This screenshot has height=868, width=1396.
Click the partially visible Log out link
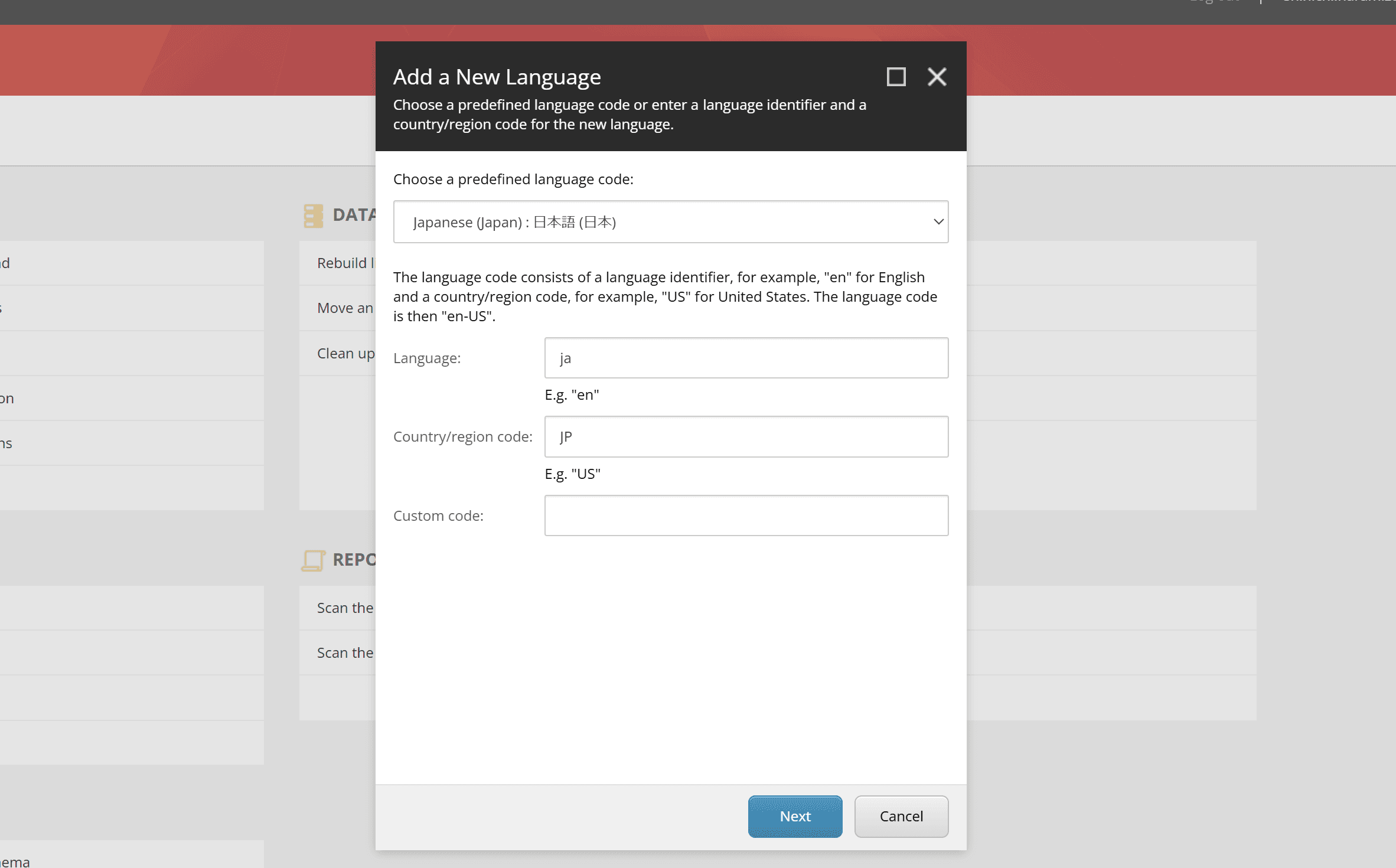(x=1214, y=2)
